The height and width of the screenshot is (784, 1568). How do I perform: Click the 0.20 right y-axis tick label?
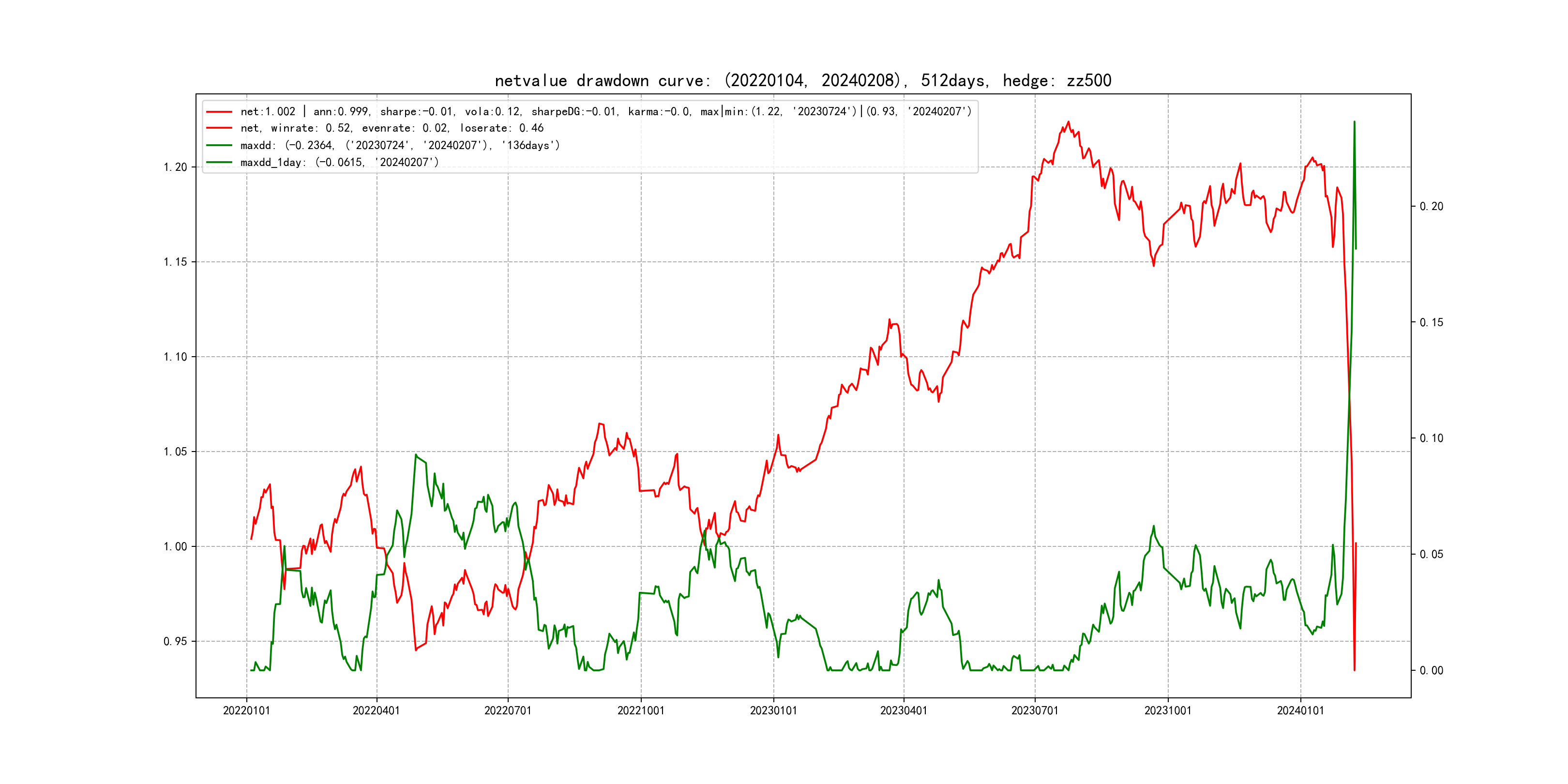[x=1431, y=206]
